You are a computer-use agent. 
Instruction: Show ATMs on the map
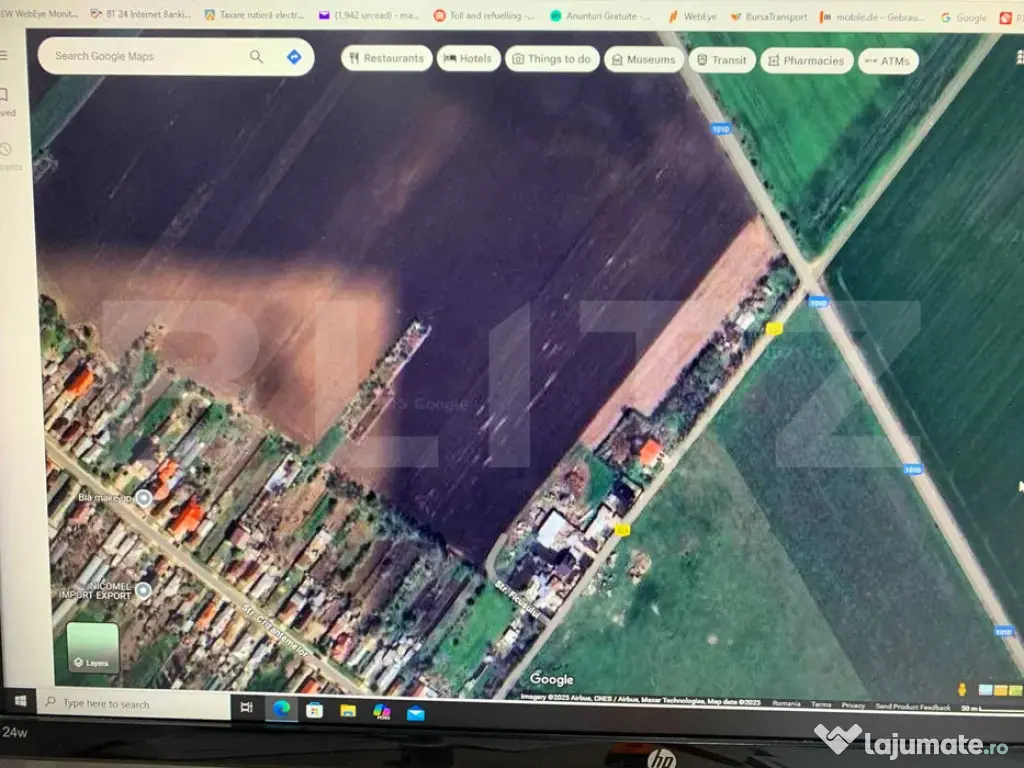888,61
